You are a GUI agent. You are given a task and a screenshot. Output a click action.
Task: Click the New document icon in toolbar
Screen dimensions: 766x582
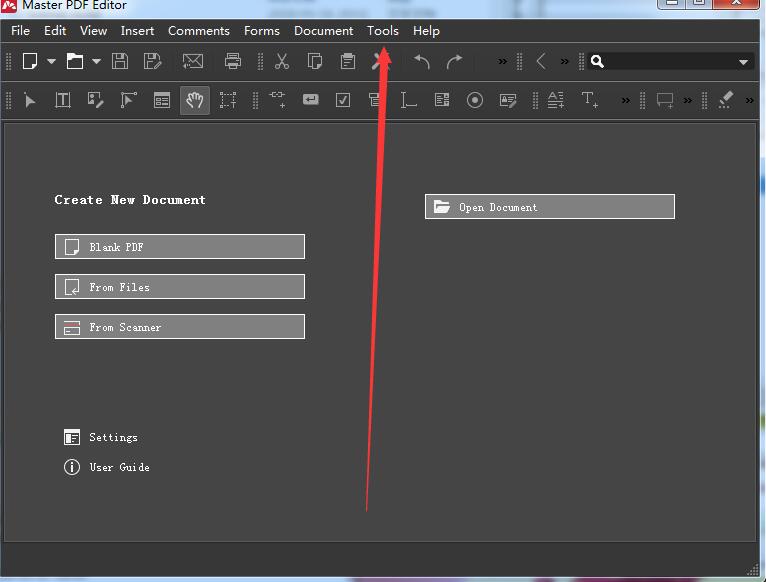(30, 61)
